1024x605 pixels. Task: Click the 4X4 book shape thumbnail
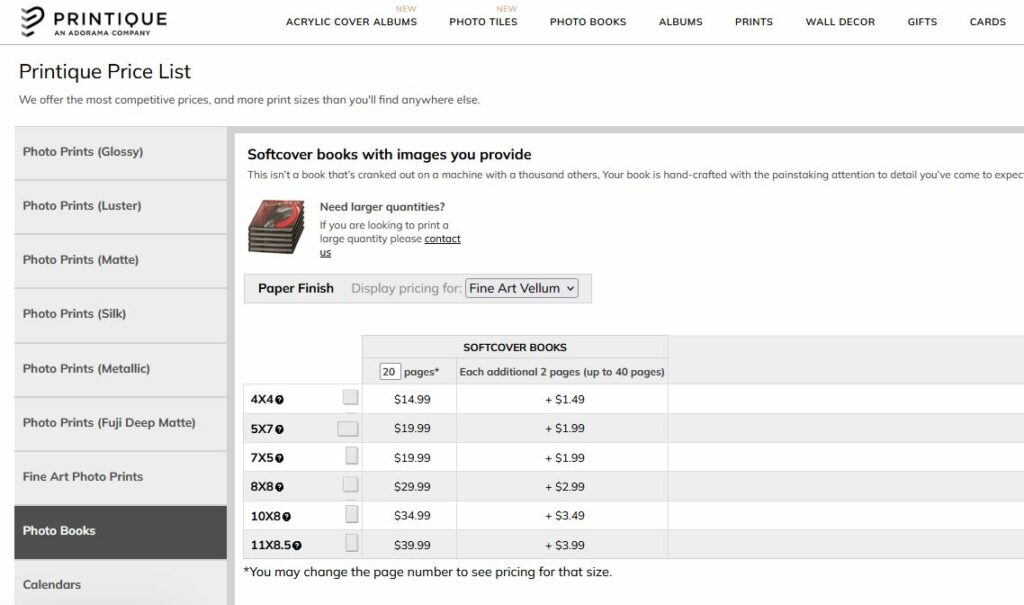point(351,397)
